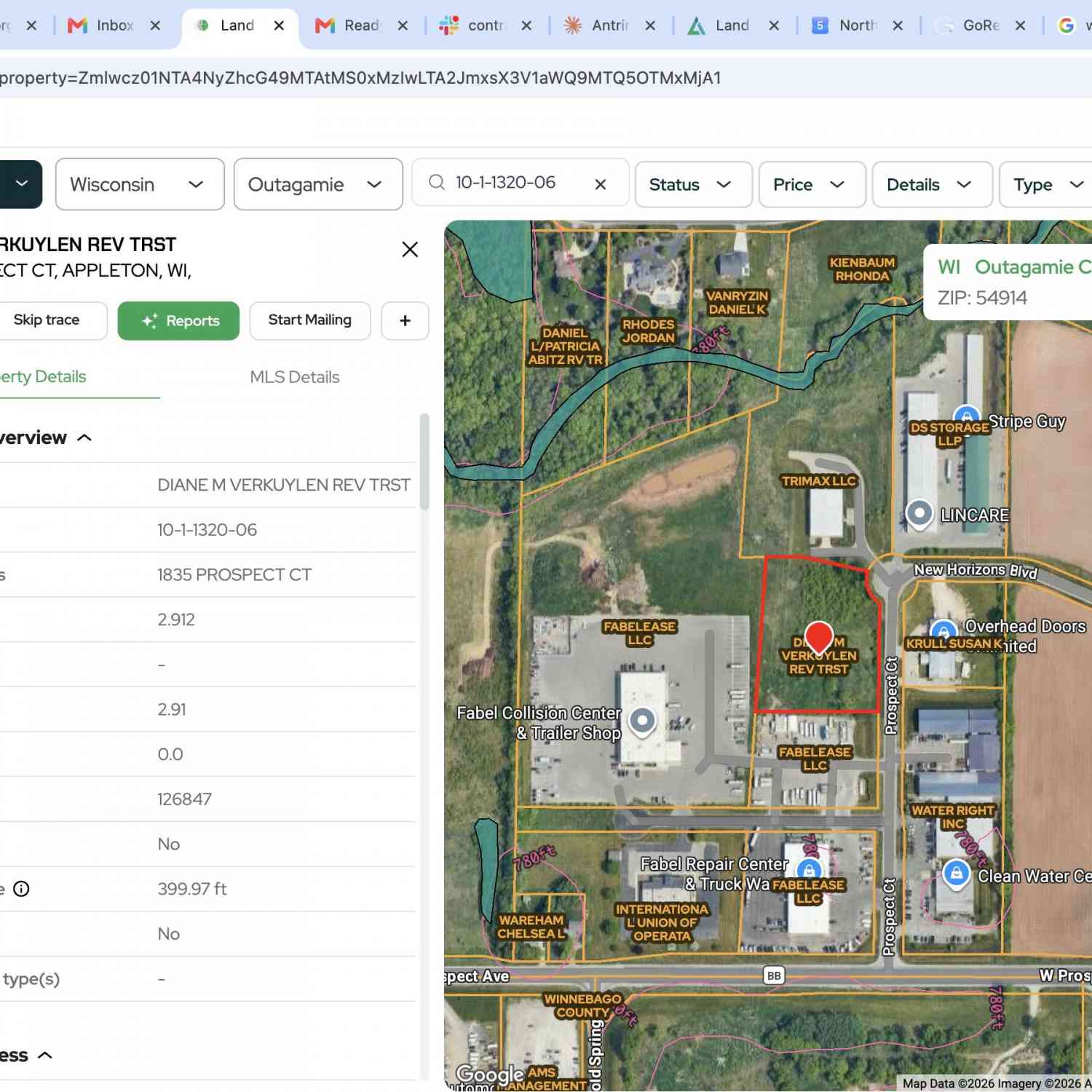
Task: Click the plus add button
Action: pyautogui.click(x=405, y=320)
